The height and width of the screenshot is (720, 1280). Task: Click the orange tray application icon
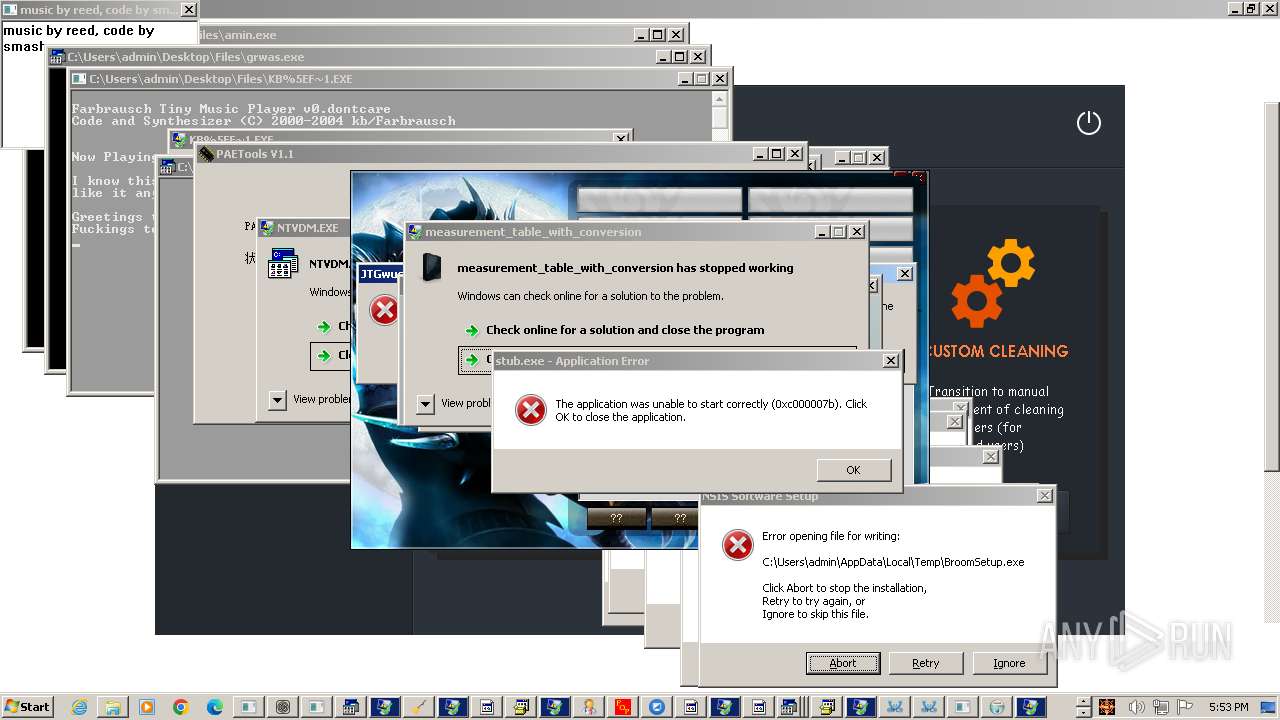point(1107,707)
